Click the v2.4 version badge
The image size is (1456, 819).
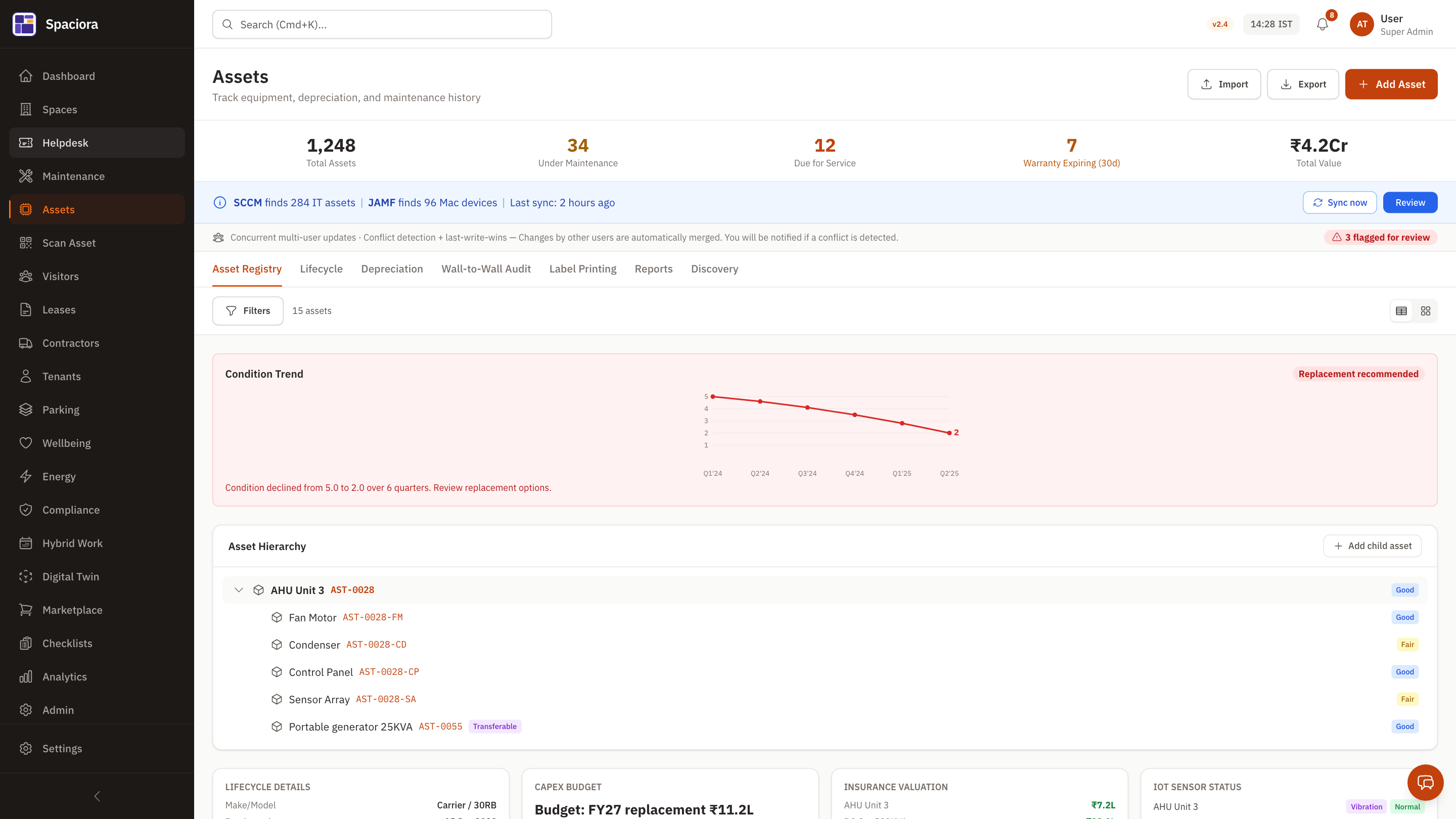click(1220, 24)
